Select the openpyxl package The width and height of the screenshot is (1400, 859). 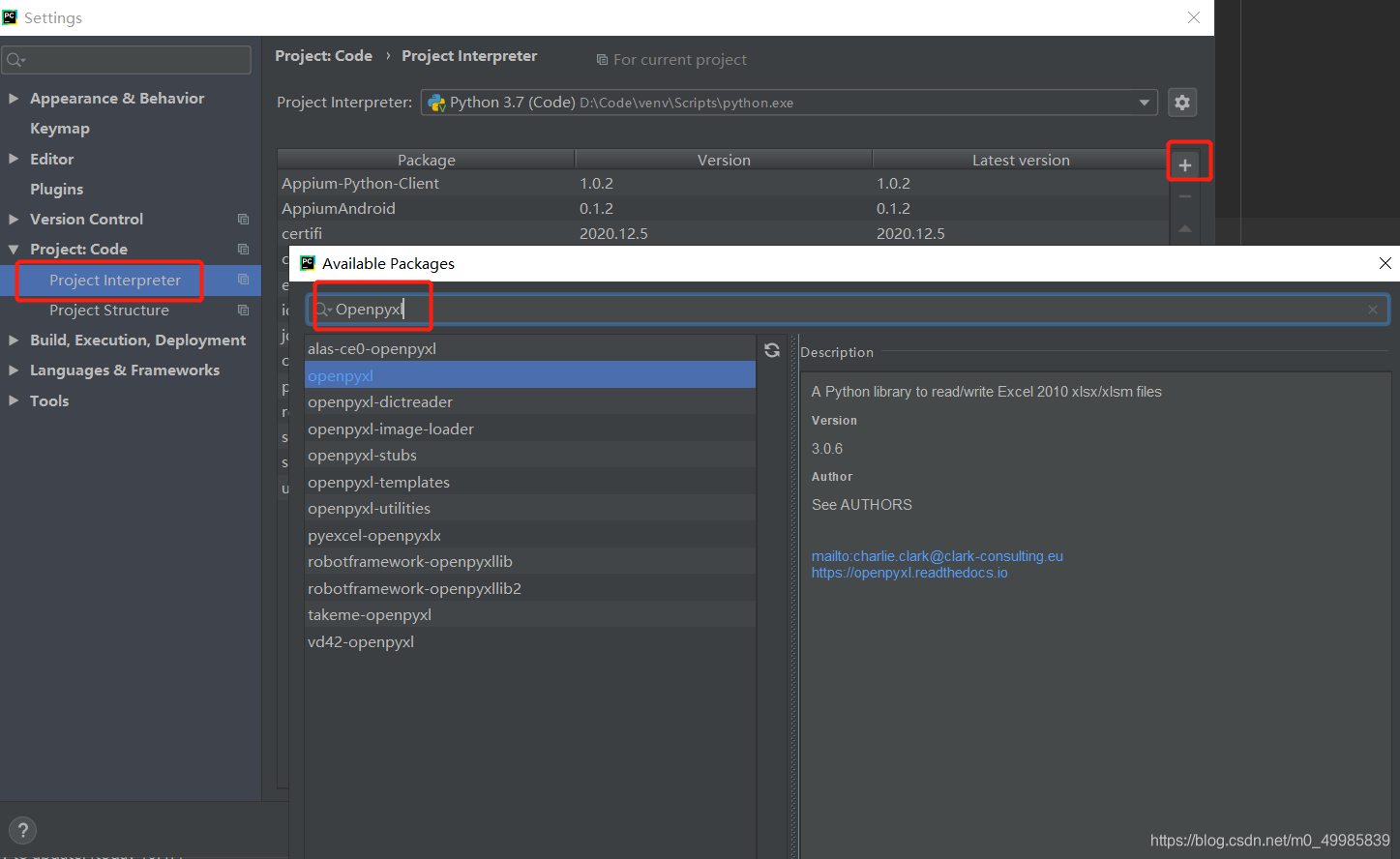click(530, 375)
